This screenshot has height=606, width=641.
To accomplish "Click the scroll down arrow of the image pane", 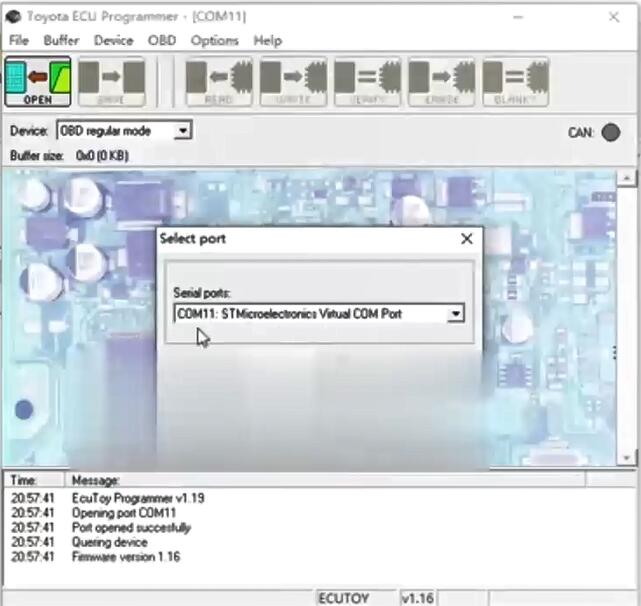I will pyautogui.click(x=626, y=458).
